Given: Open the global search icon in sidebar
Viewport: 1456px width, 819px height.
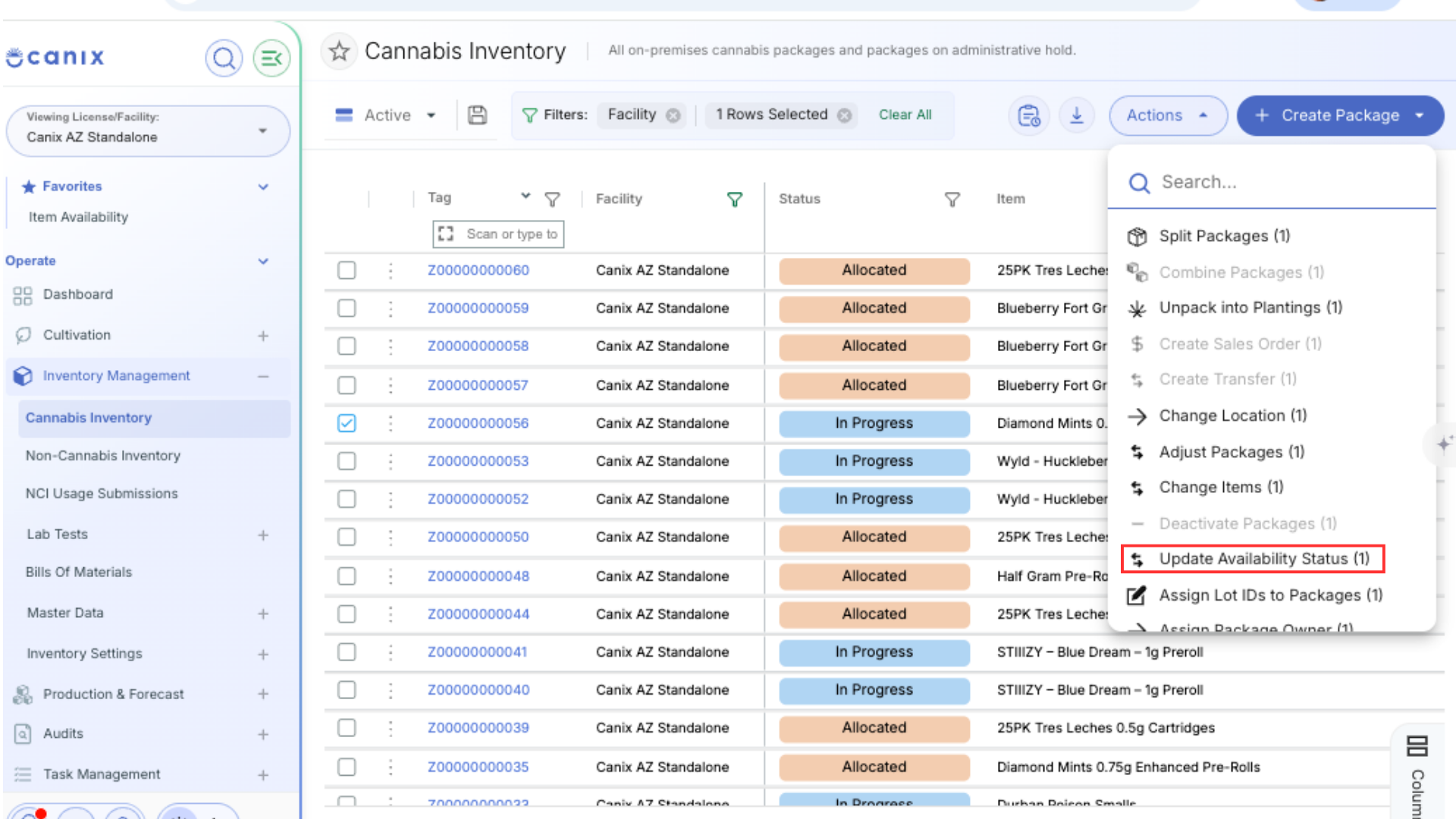Looking at the screenshot, I should pos(224,58).
